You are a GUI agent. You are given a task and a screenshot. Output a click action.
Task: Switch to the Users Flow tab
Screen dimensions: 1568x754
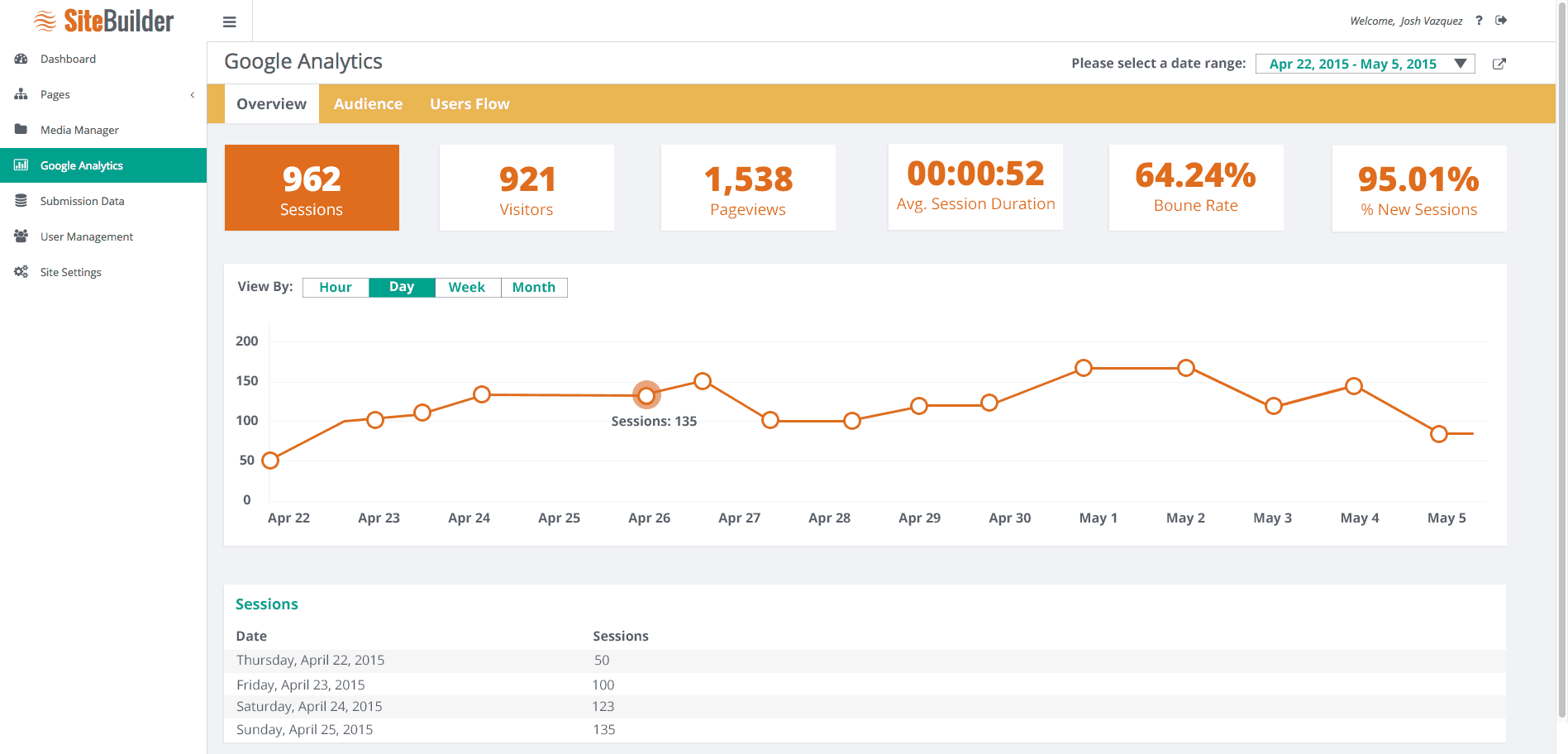(x=469, y=104)
